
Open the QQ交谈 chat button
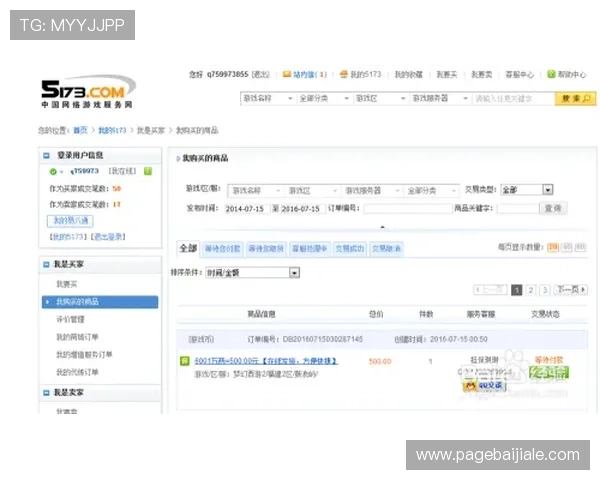click(484, 385)
